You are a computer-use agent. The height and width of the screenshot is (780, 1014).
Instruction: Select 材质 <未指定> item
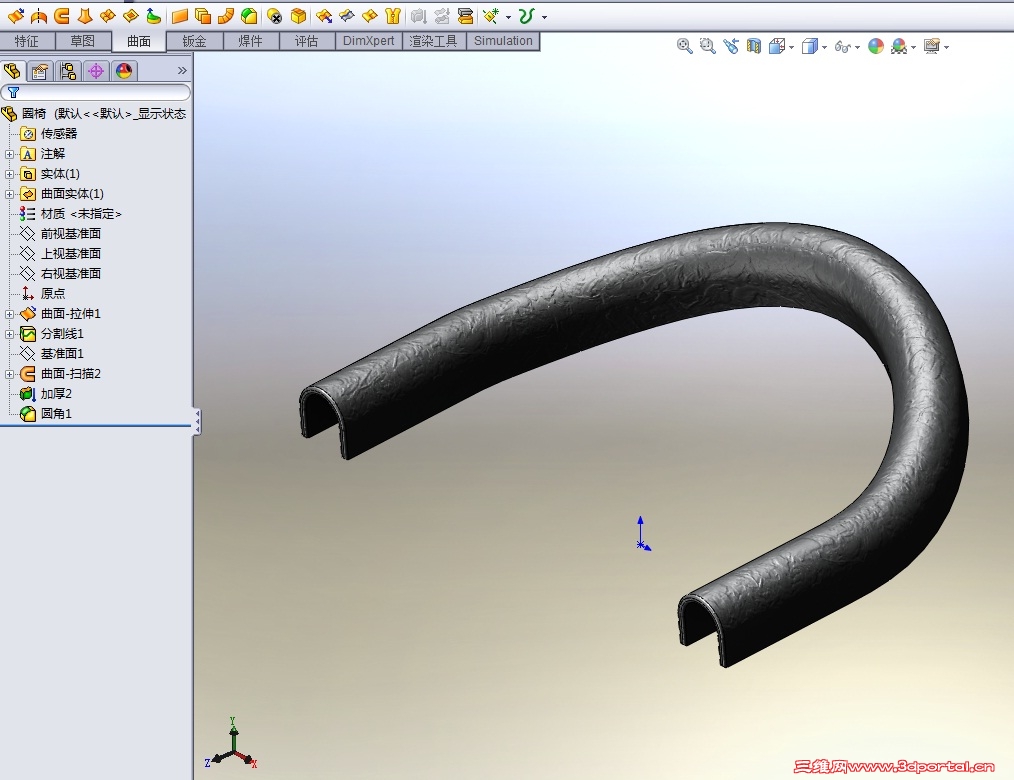[70, 213]
